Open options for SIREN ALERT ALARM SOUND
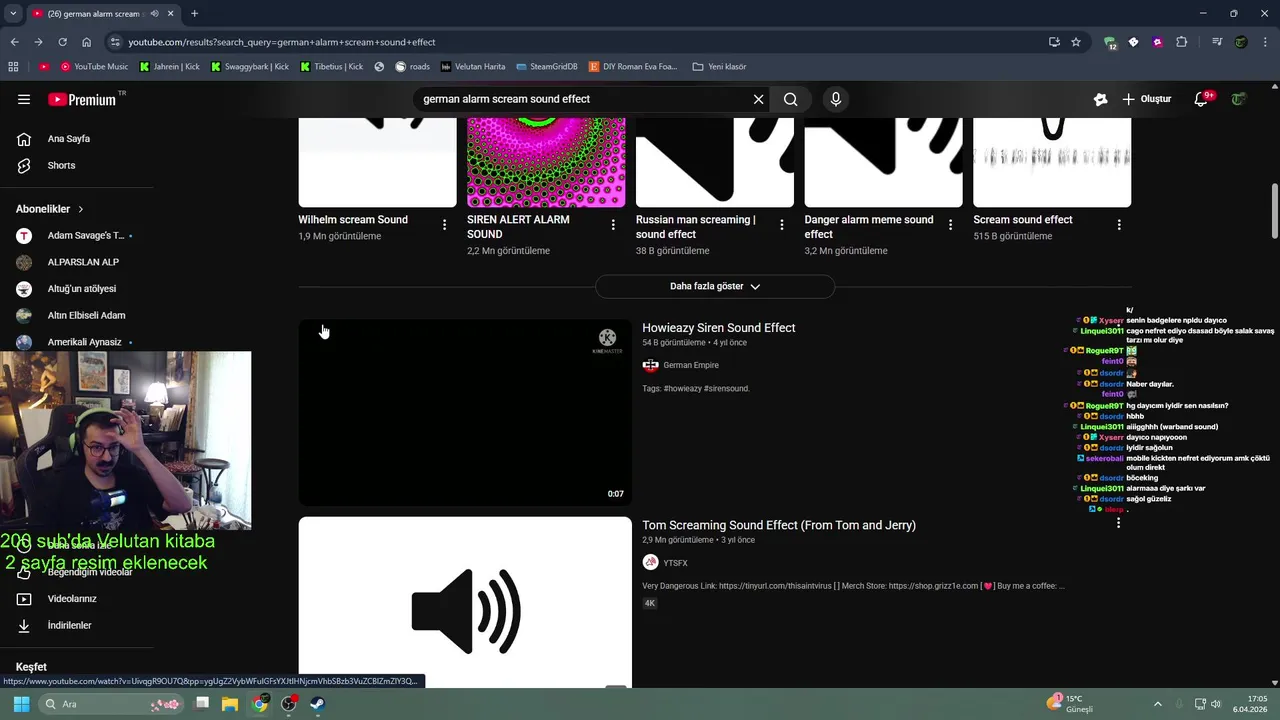1280x720 pixels. tap(613, 225)
